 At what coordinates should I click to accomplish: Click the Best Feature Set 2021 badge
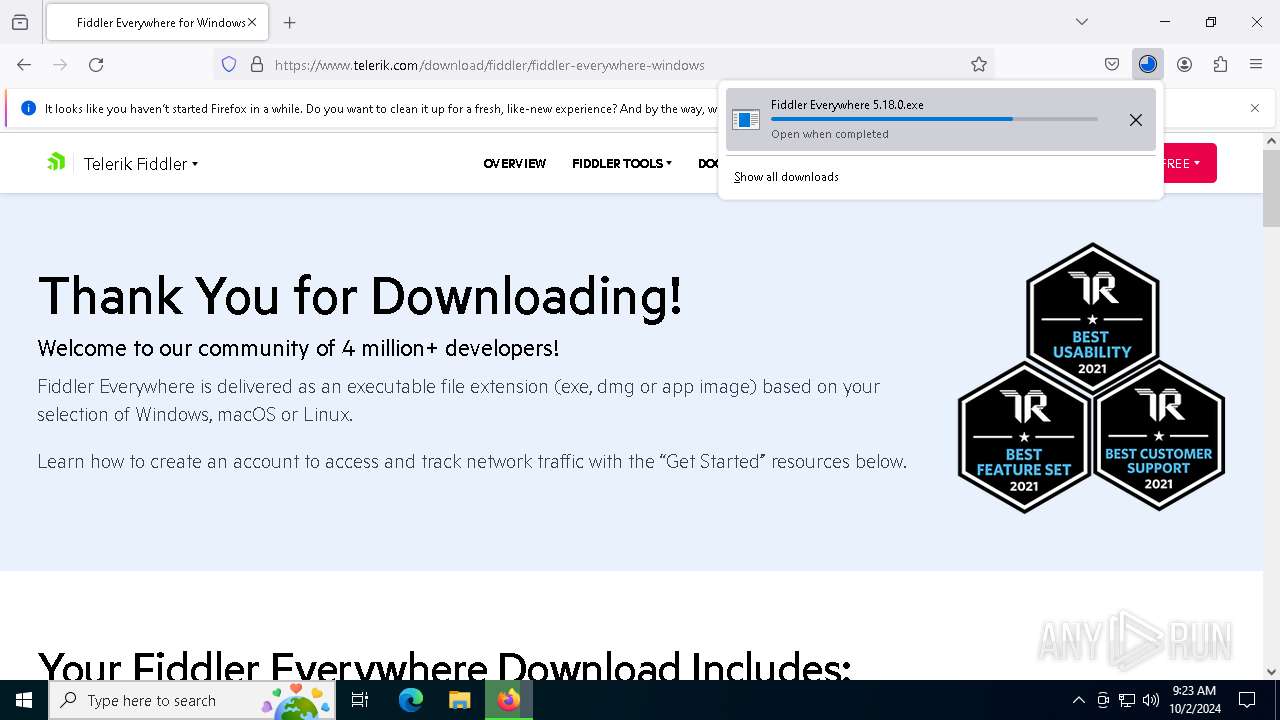[x=1024, y=438]
